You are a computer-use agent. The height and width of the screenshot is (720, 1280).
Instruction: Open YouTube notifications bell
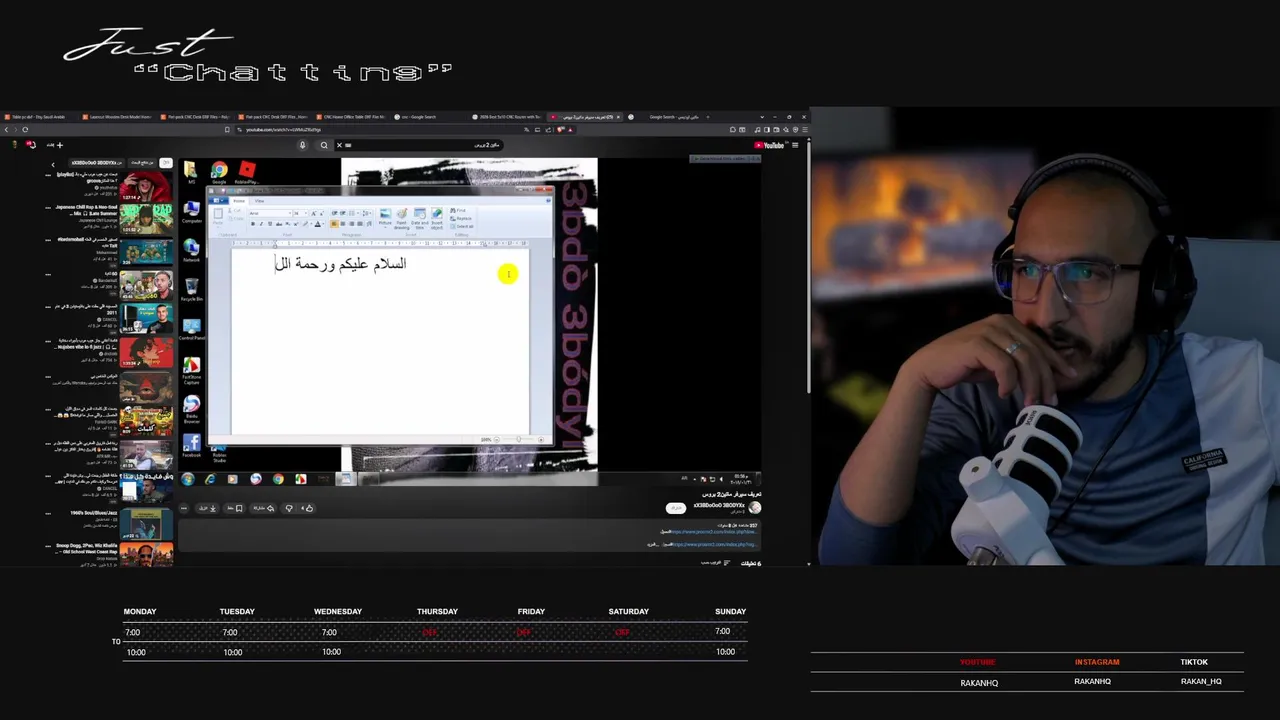tap(31, 145)
